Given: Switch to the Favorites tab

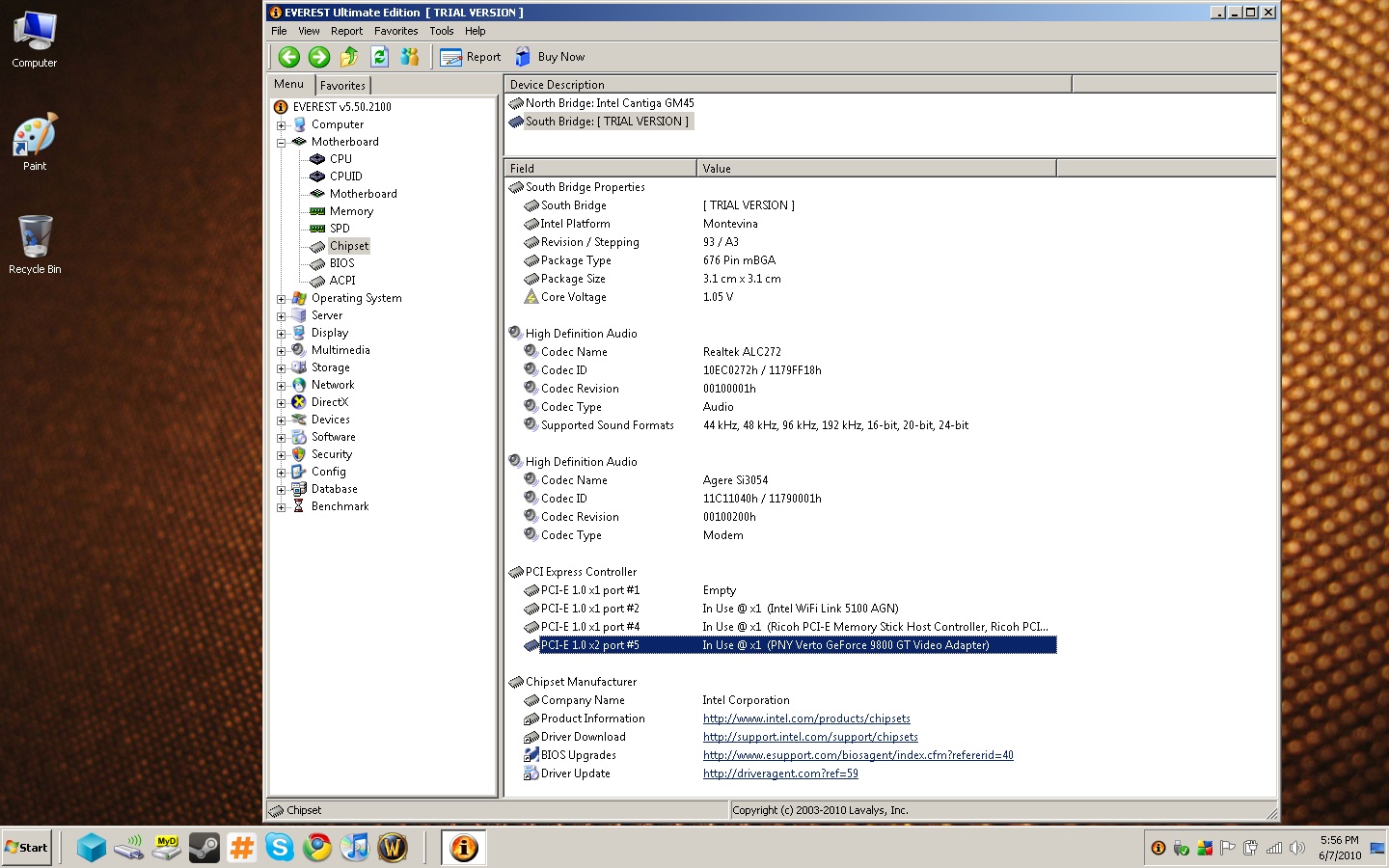Looking at the screenshot, I should (x=342, y=86).
